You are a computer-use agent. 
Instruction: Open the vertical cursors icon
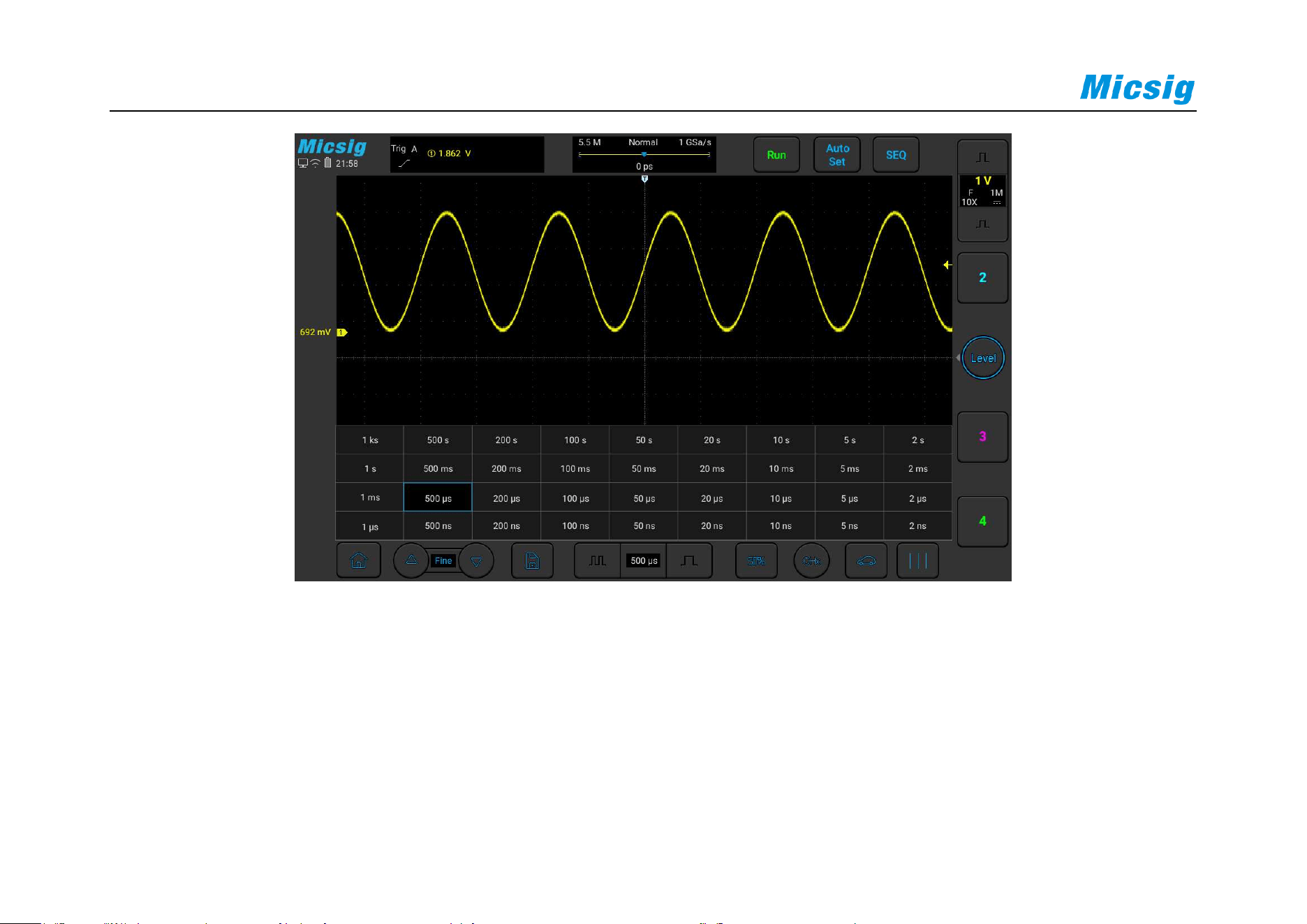click(x=917, y=560)
